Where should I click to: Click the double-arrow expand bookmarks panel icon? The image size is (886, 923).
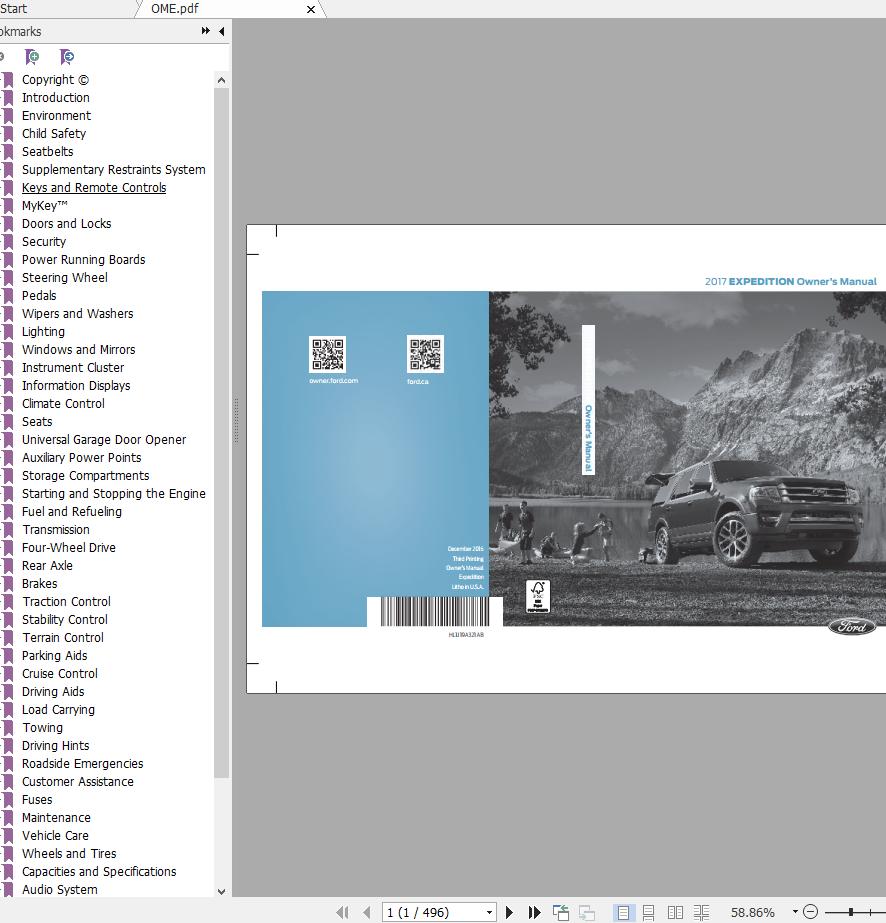(205, 31)
